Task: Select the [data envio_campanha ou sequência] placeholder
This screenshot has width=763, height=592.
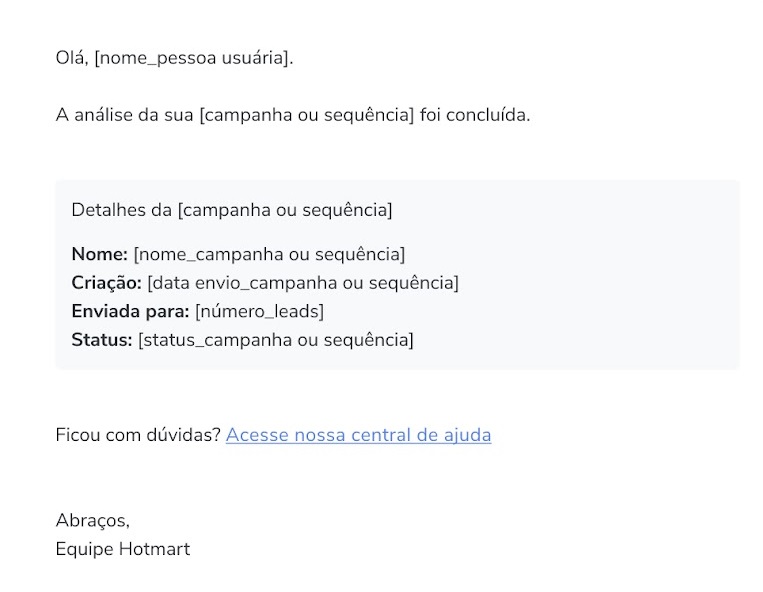Action: pos(303,283)
